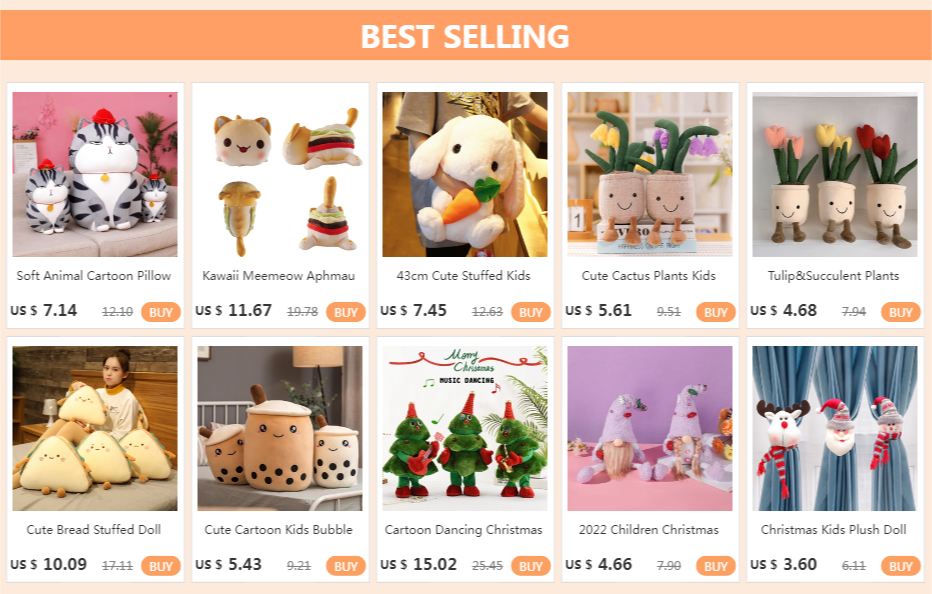
Task: Open the Cute Bread Stuffed Doll picture
Action: pos(95,428)
